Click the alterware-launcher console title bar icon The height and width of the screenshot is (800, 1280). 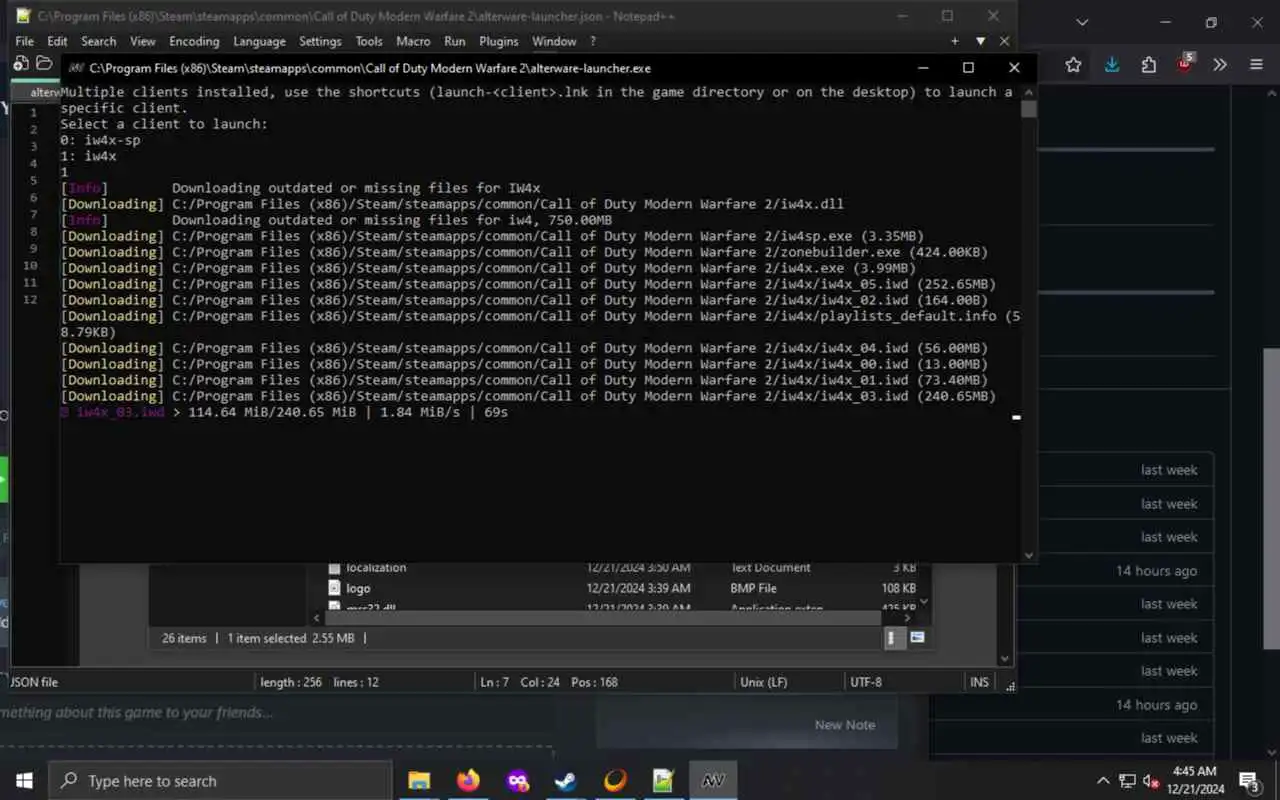click(76, 68)
